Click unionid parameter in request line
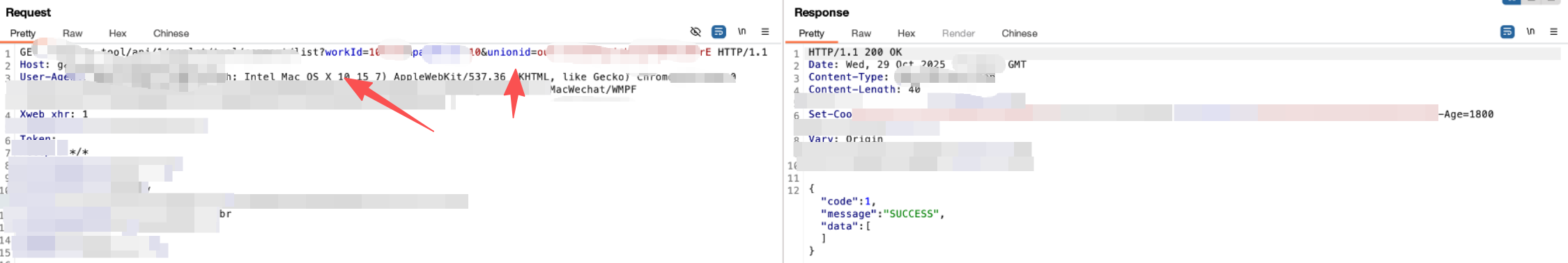 point(509,52)
